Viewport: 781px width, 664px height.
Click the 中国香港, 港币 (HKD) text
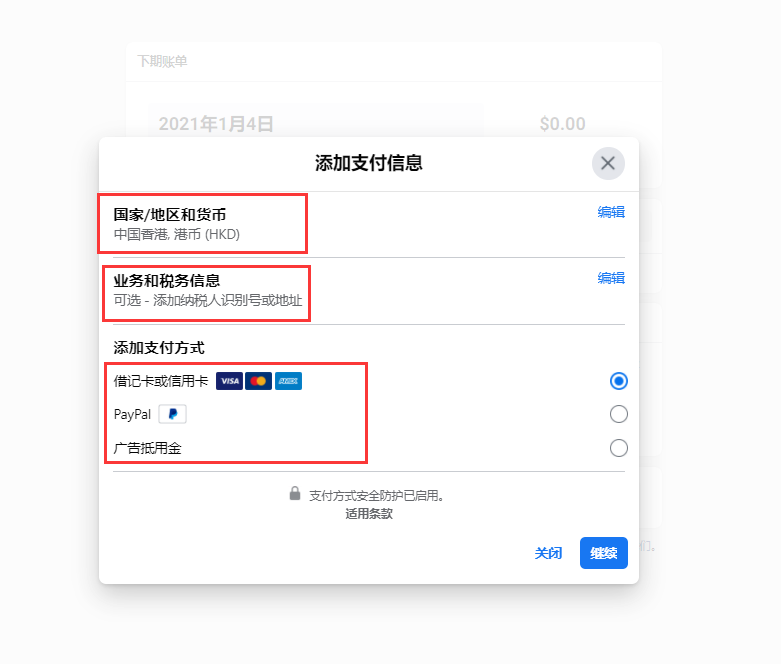pyautogui.click(x=177, y=234)
